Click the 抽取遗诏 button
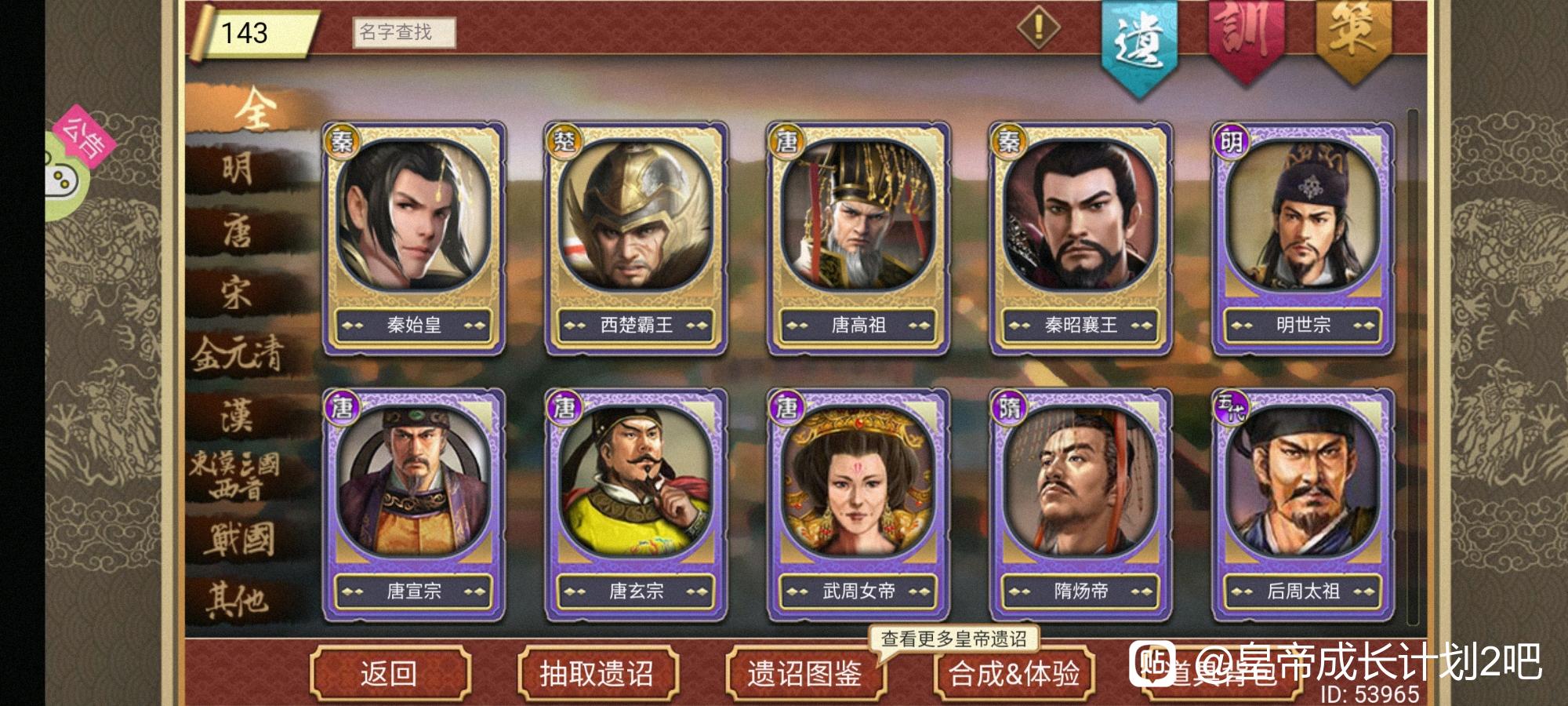The image size is (1568, 706). (597, 674)
